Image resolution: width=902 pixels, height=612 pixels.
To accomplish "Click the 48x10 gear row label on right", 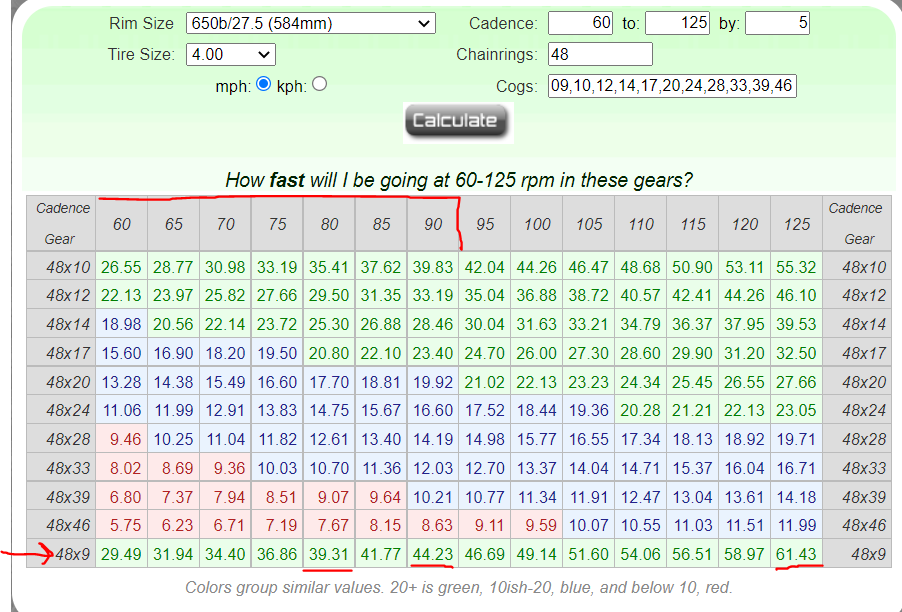I will tap(859, 267).
